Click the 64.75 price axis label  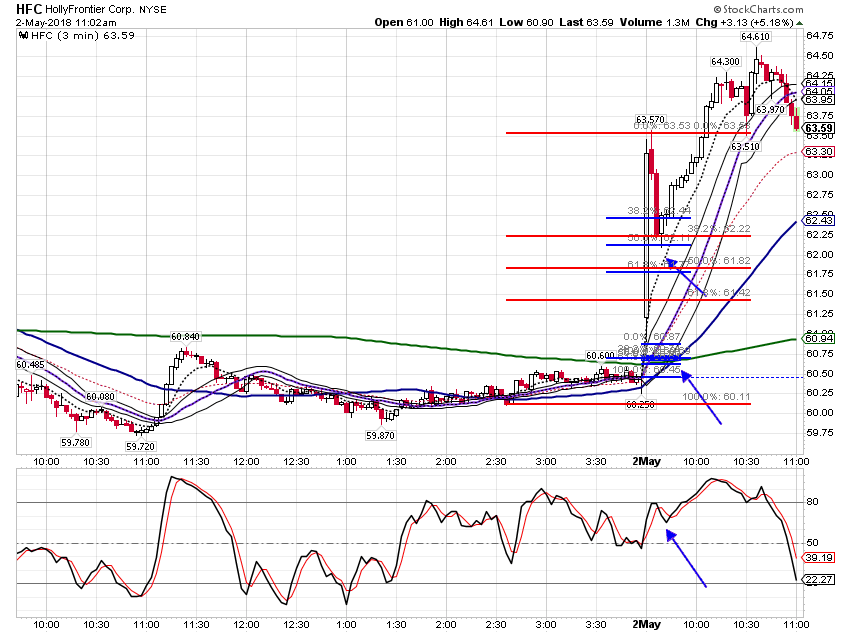(820, 36)
